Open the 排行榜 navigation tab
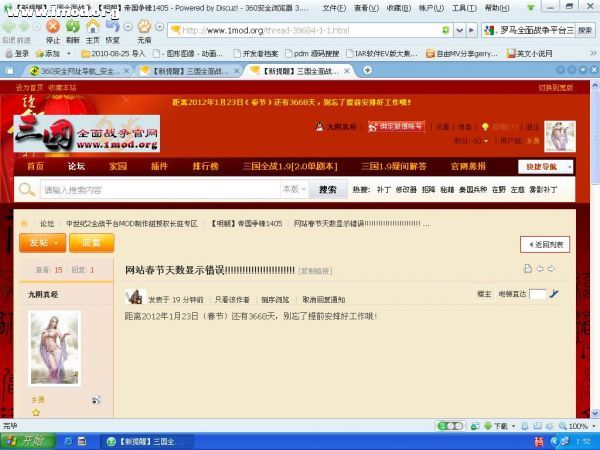 (205, 166)
